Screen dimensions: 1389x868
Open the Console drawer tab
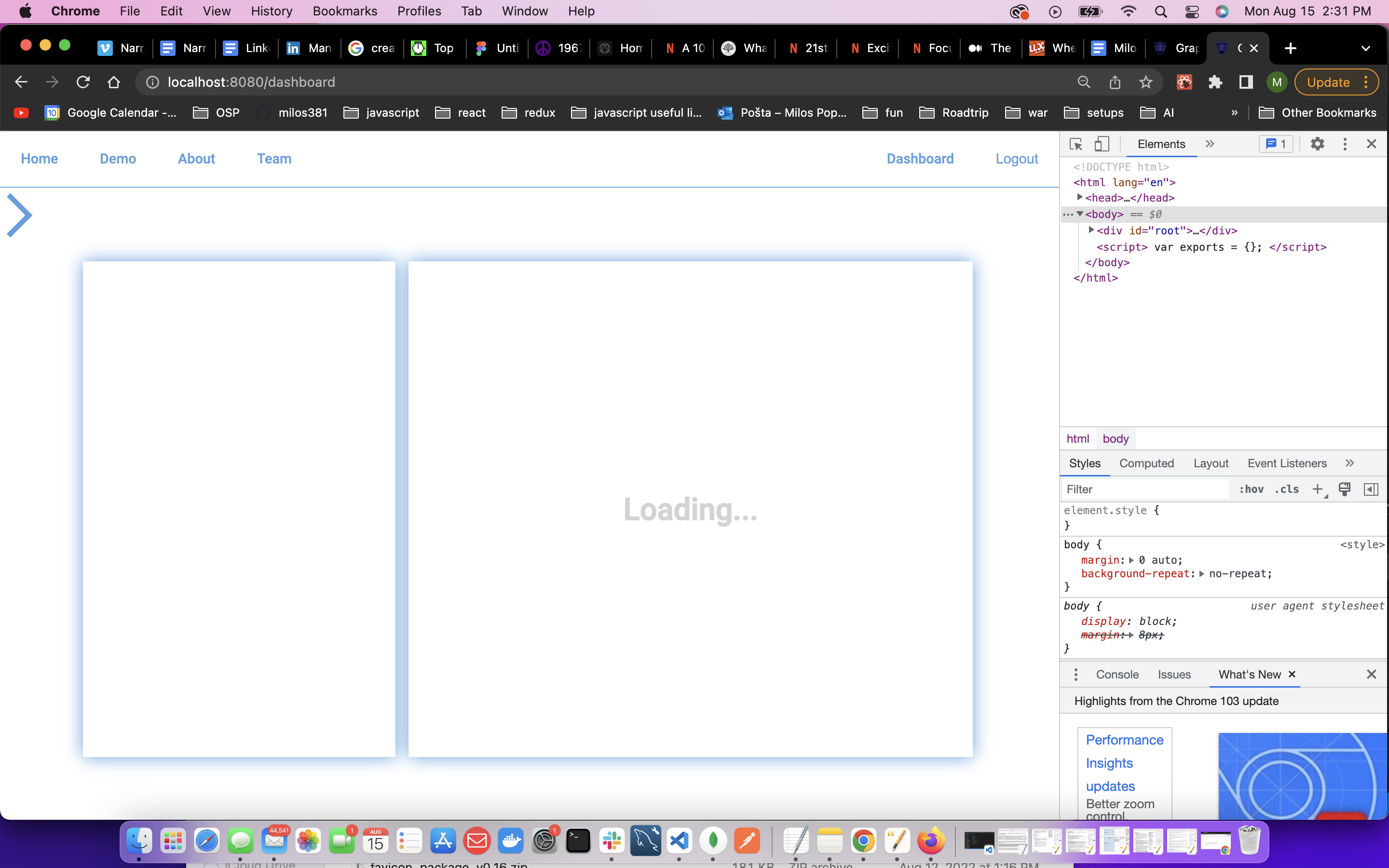click(x=1117, y=675)
